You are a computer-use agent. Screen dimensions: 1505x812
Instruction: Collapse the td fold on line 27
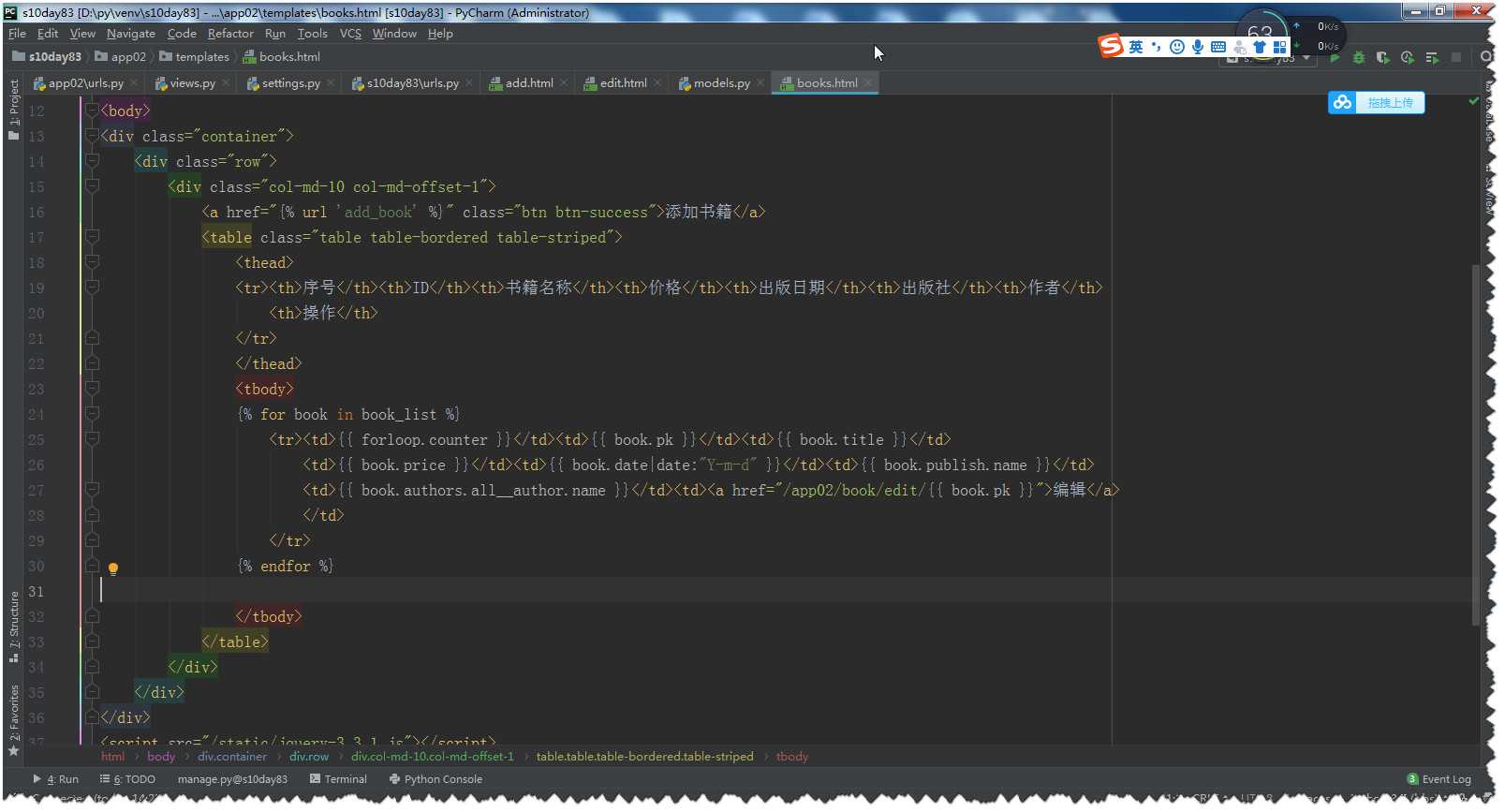point(92,490)
